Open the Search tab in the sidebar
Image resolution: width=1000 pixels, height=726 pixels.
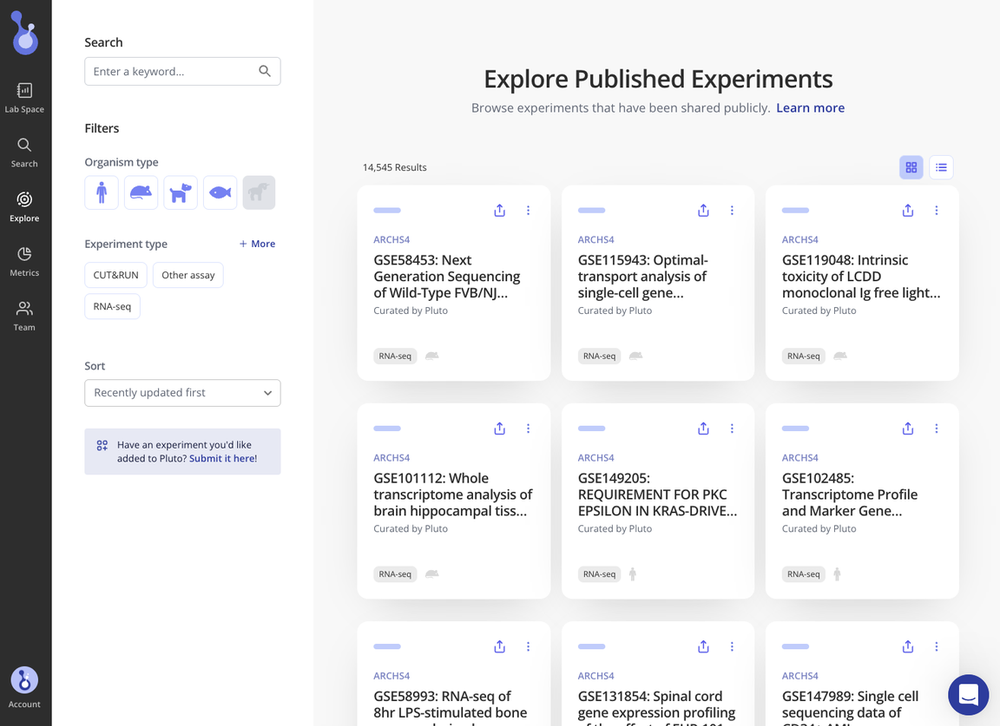pyautogui.click(x=24, y=152)
